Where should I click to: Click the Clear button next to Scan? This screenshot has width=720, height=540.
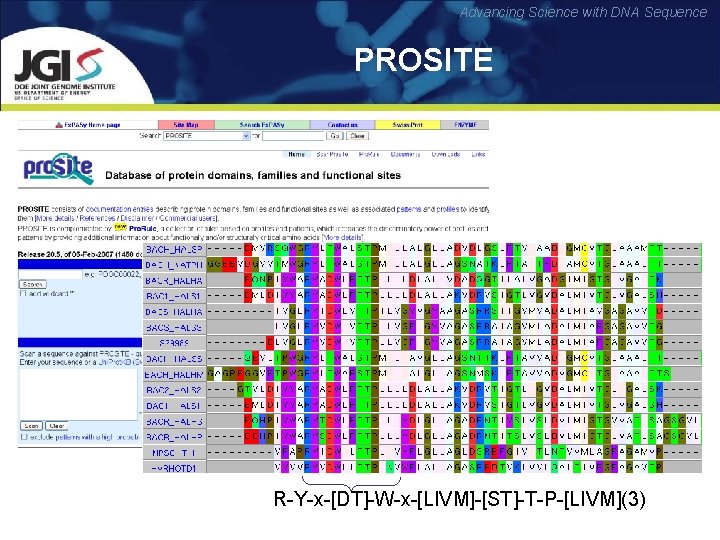click(x=56, y=426)
